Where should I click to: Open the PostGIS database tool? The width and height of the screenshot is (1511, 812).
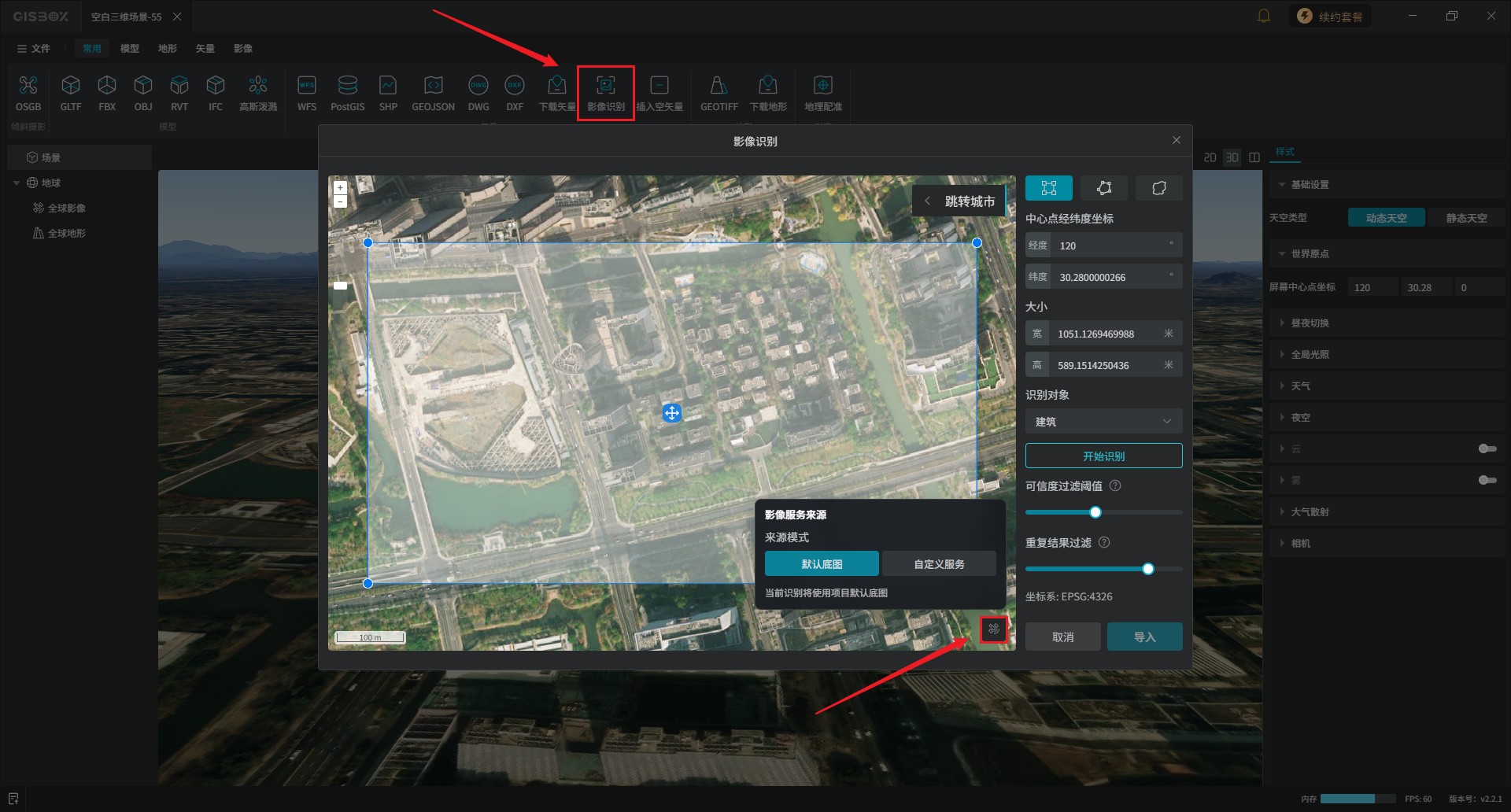[348, 93]
